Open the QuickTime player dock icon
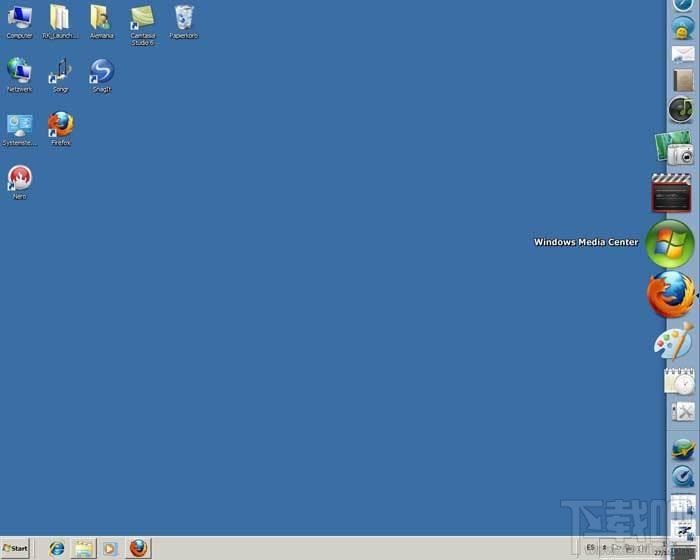Screen dimensions: 700x560 [683, 476]
